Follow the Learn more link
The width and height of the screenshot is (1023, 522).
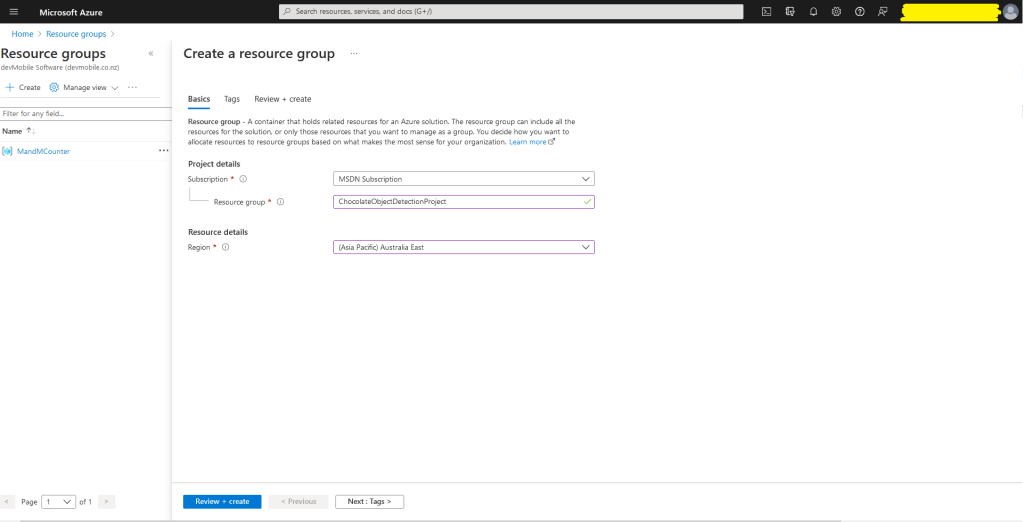pos(530,142)
